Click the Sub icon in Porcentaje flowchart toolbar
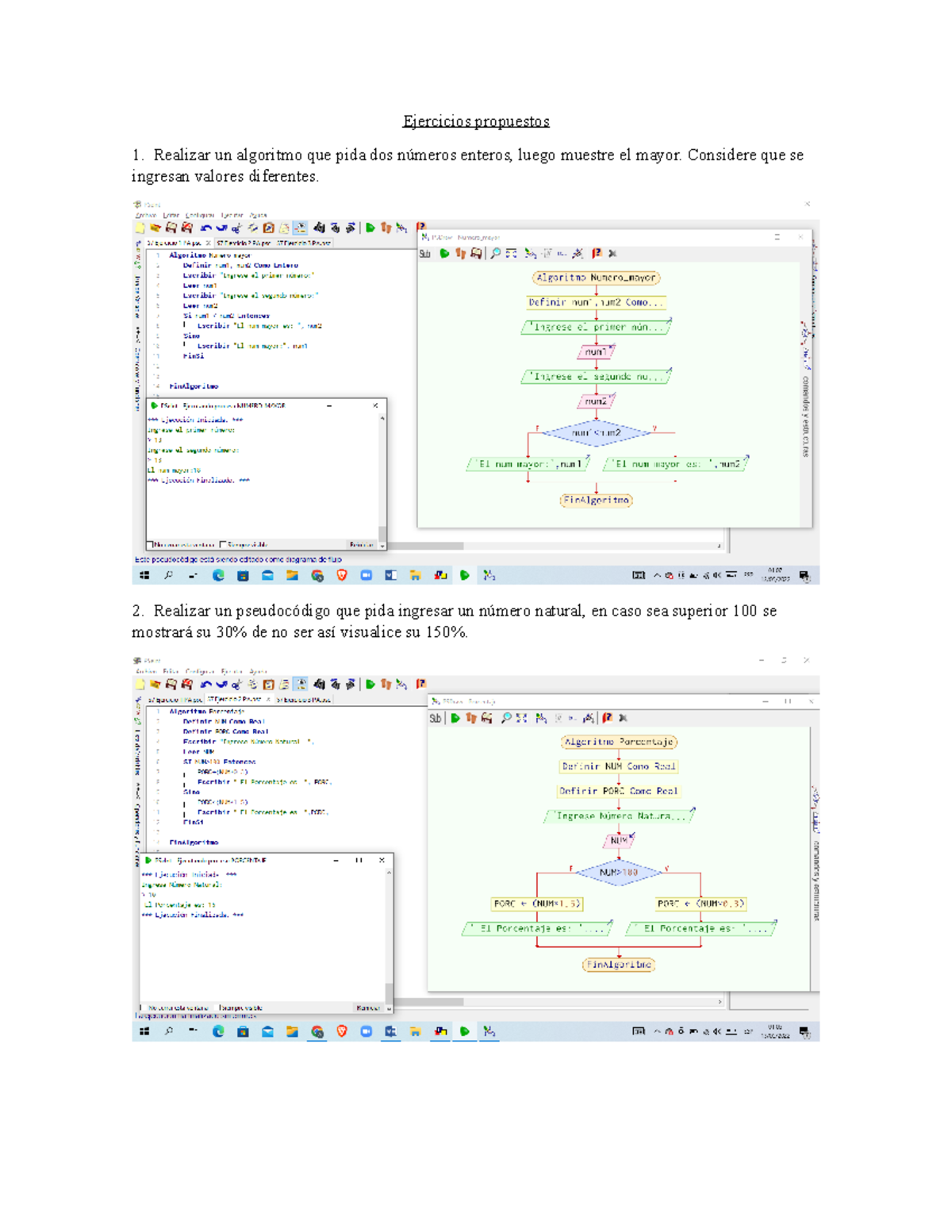 pyautogui.click(x=436, y=719)
